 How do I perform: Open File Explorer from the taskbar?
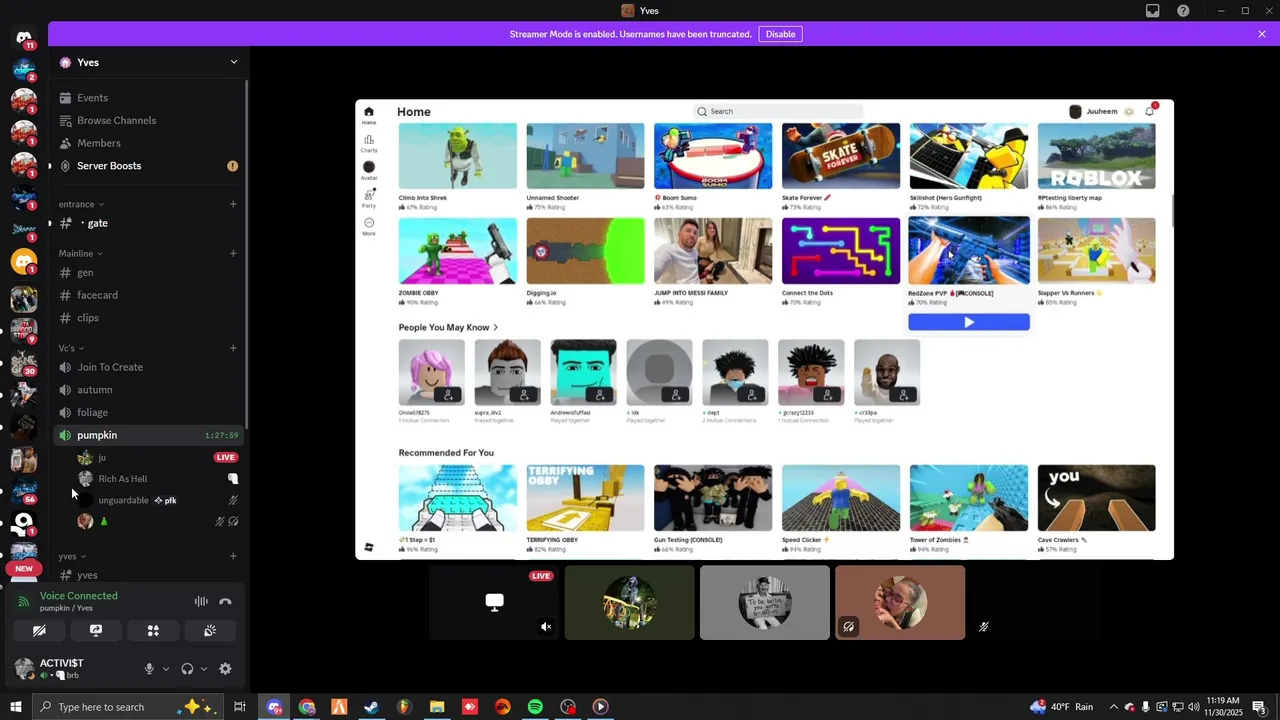point(437,707)
